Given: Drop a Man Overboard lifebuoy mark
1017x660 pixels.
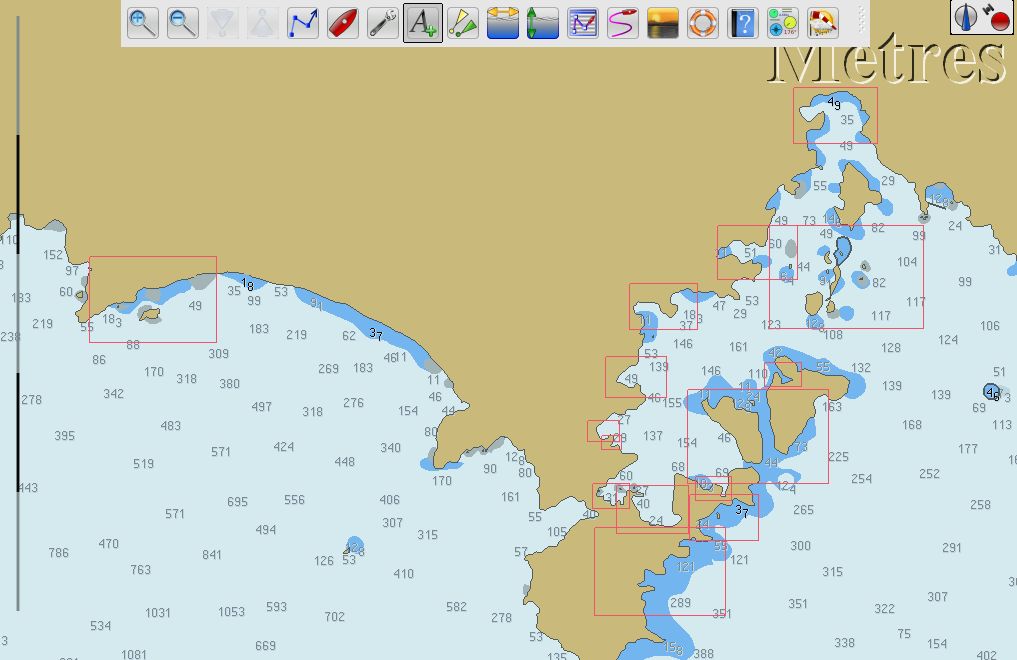Looking at the screenshot, I should pos(703,23).
